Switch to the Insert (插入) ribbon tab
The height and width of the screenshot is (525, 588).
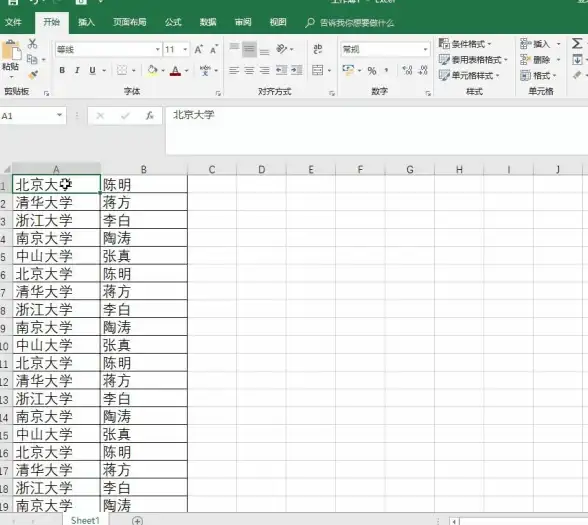coord(86,22)
